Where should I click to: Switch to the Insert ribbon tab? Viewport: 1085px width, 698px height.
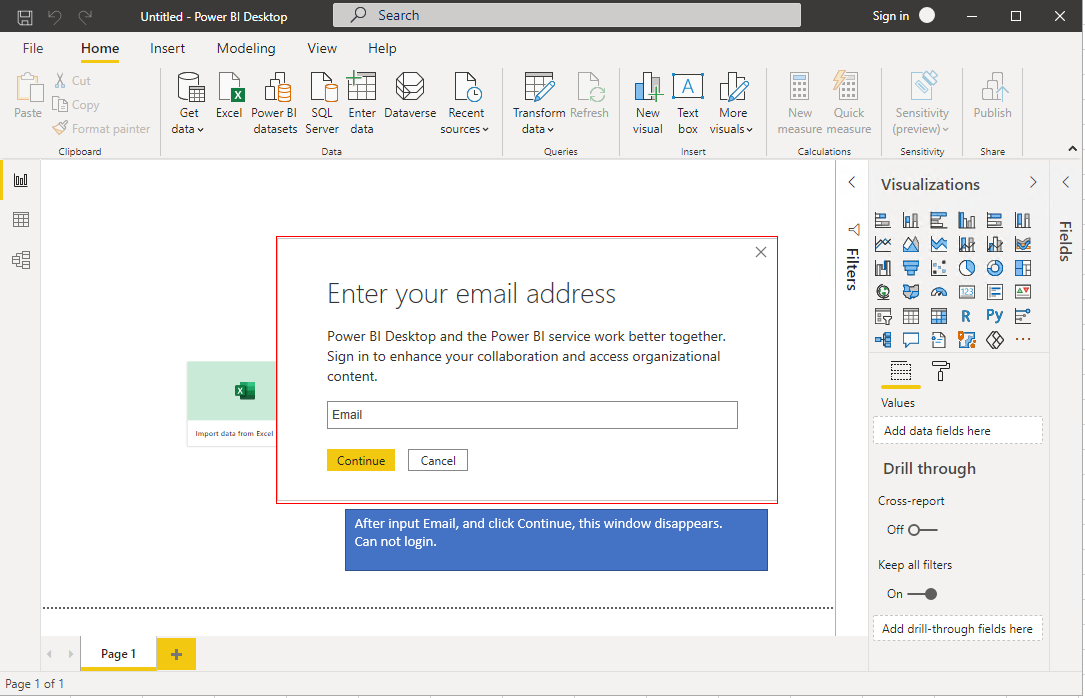tap(167, 48)
